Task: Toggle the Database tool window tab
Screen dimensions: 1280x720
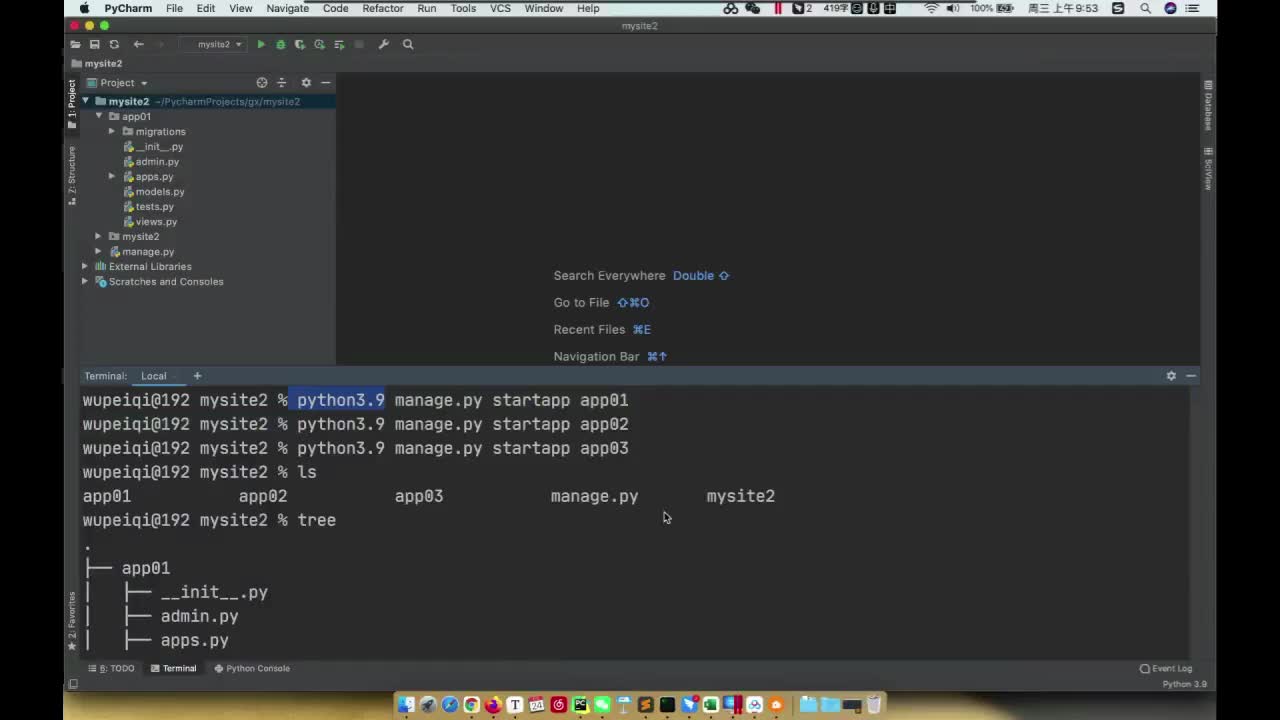Action: (1208, 106)
